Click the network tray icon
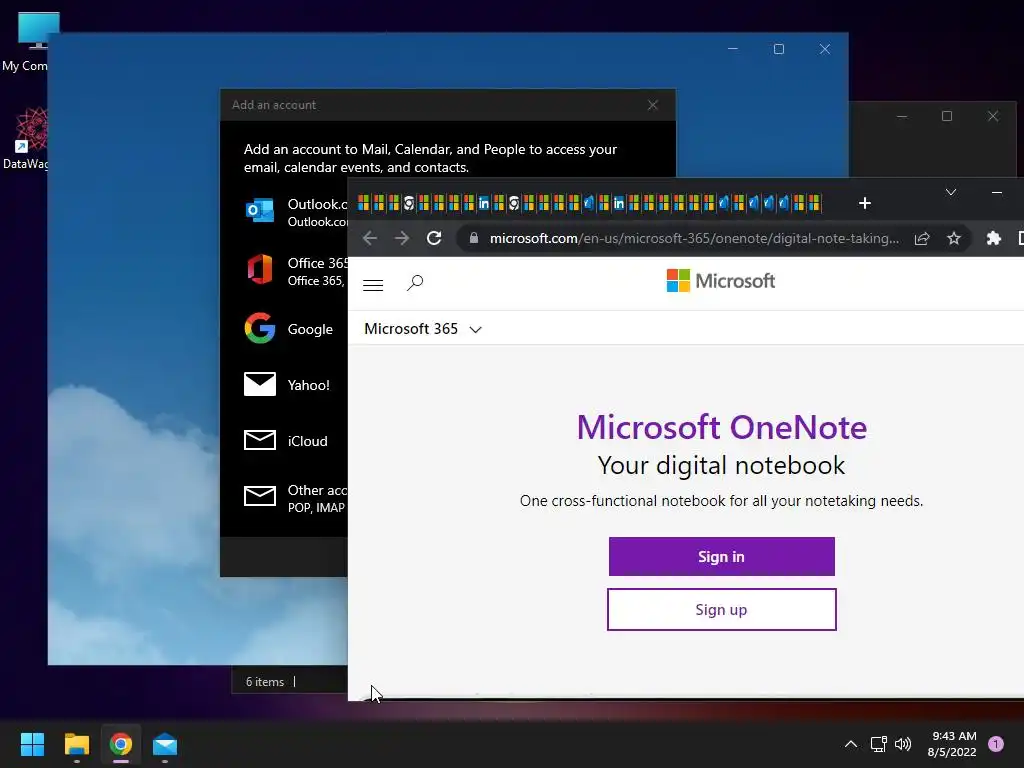Image resolution: width=1024 pixels, height=768 pixels. [x=878, y=744]
